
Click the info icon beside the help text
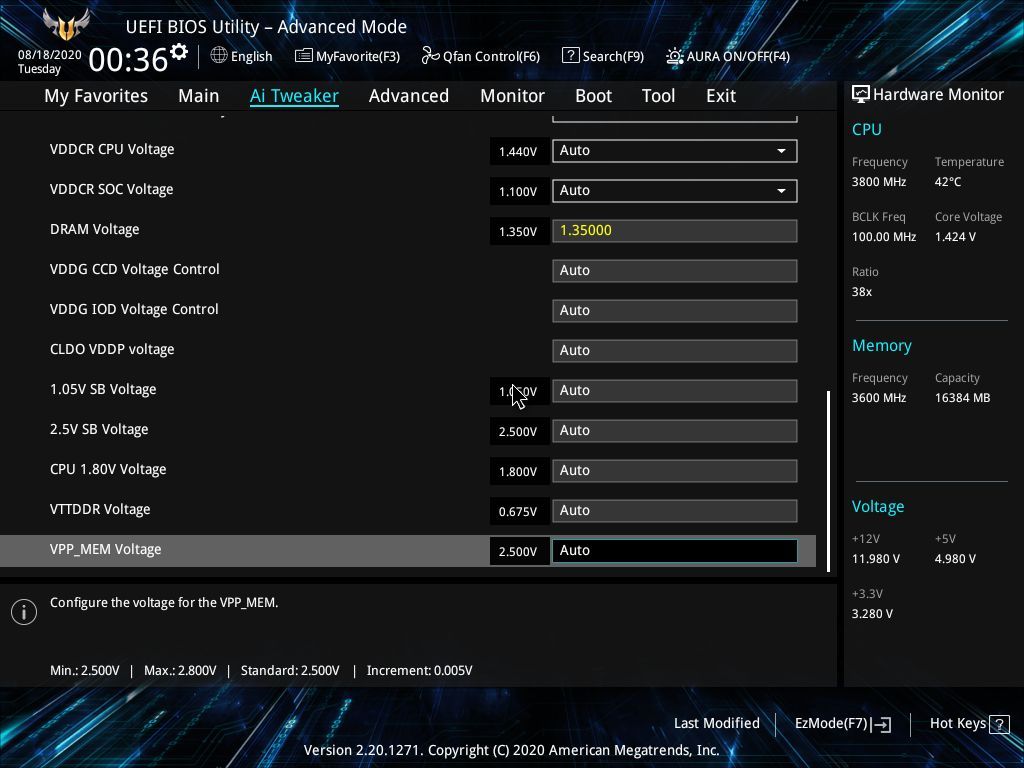tap(24, 612)
